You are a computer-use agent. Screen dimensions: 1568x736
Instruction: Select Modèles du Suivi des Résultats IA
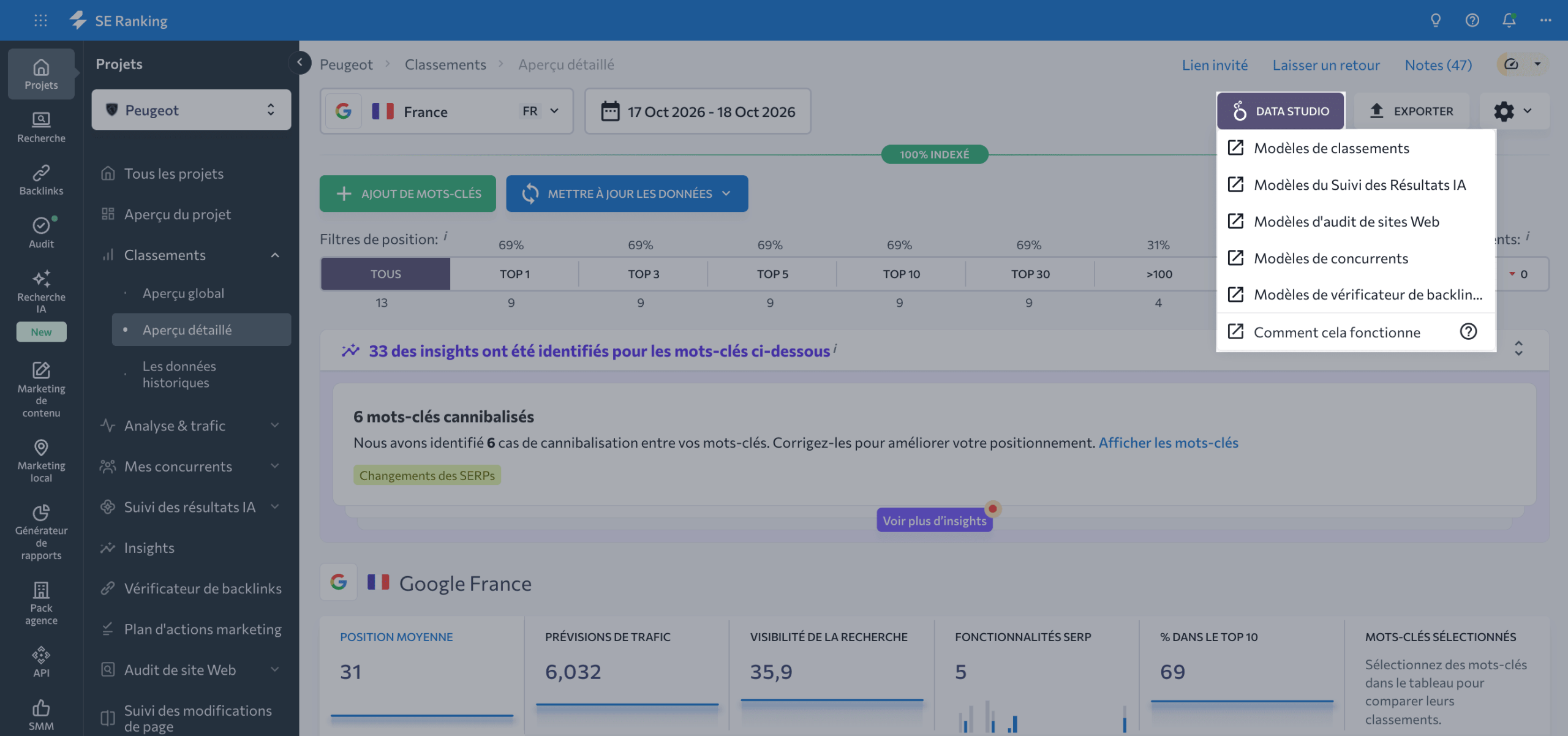1355,184
